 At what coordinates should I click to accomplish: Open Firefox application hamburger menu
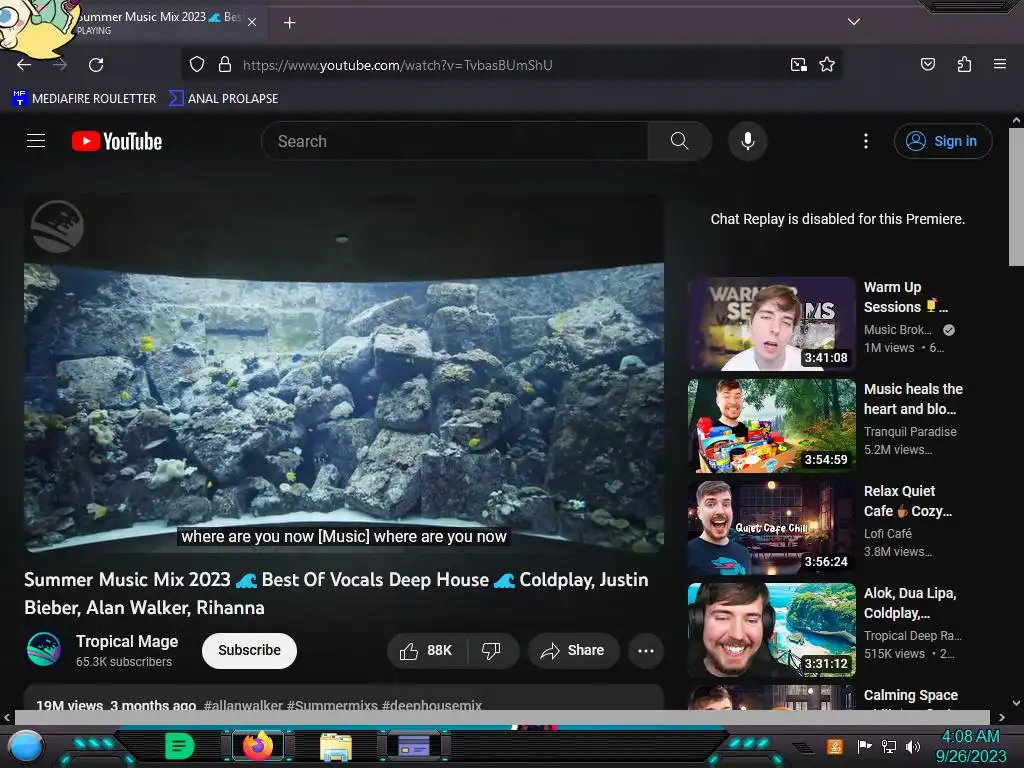[999, 64]
